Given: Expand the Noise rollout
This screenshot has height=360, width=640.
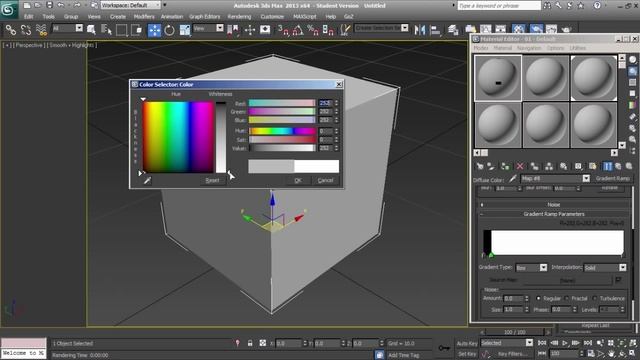Looking at the screenshot, I should pyautogui.click(x=553, y=204).
